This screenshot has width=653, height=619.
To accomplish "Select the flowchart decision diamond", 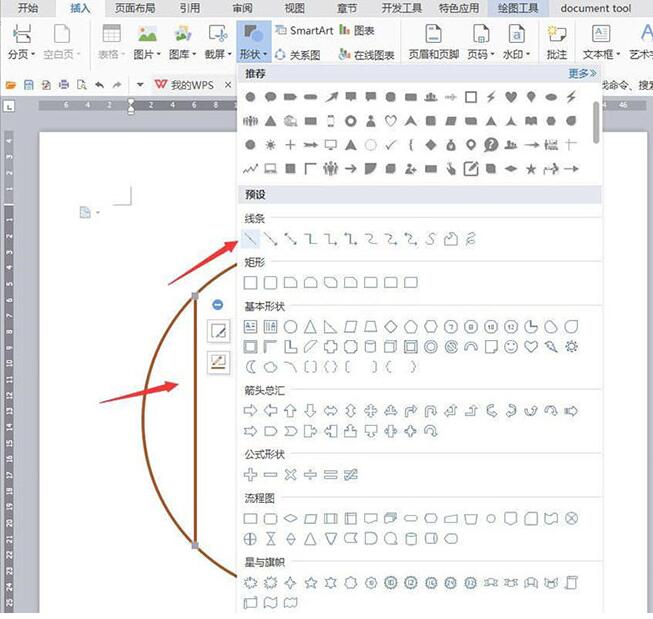I will [290, 519].
